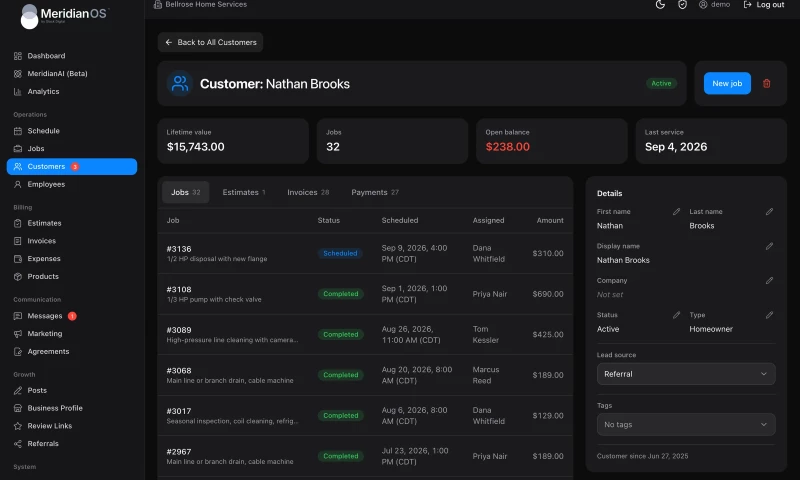Switch to the Estimates tab
This screenshot has height=480, width=800.
pos(244,192)
